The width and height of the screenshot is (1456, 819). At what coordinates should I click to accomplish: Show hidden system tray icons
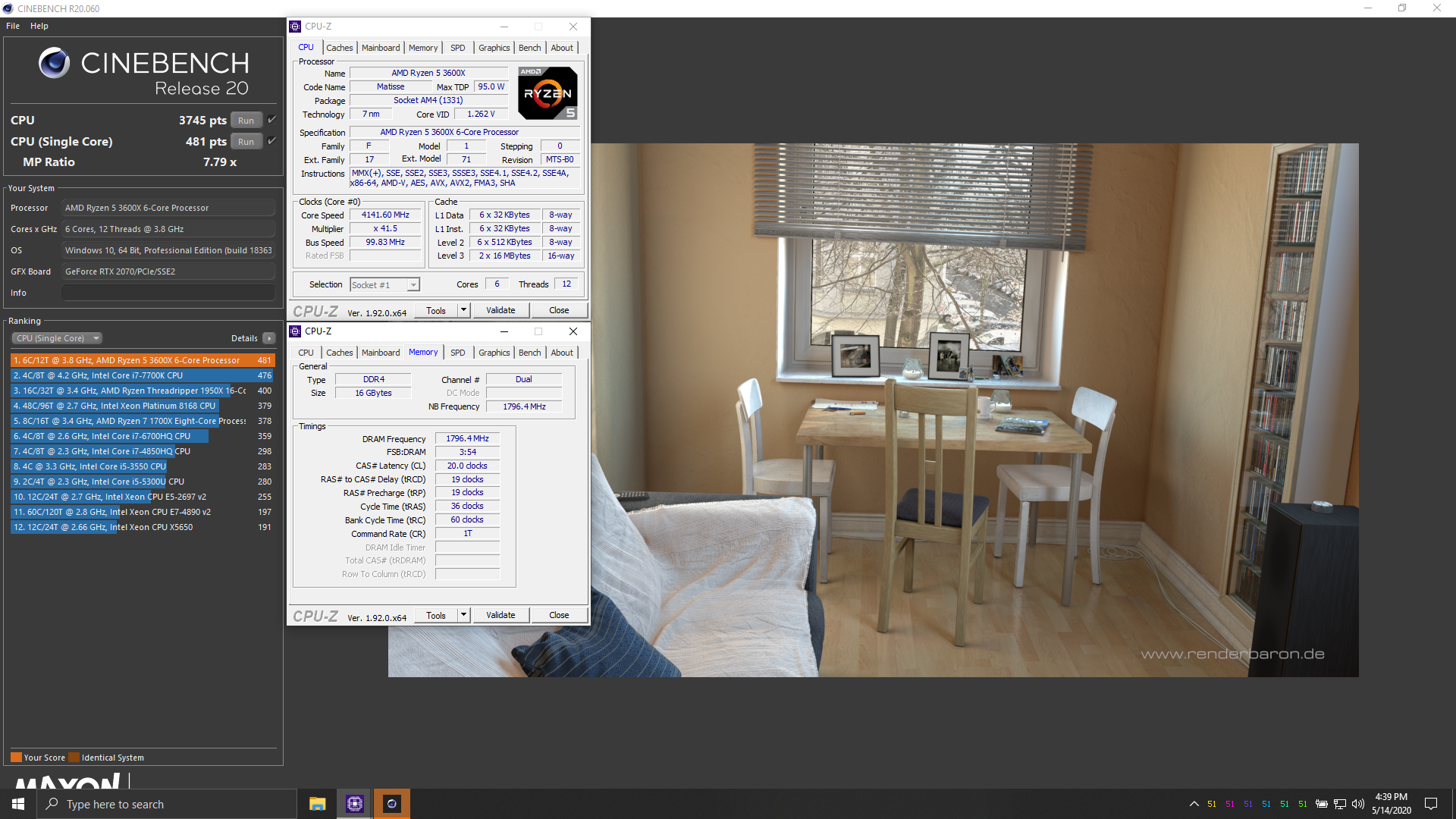tap(1194, 804)
